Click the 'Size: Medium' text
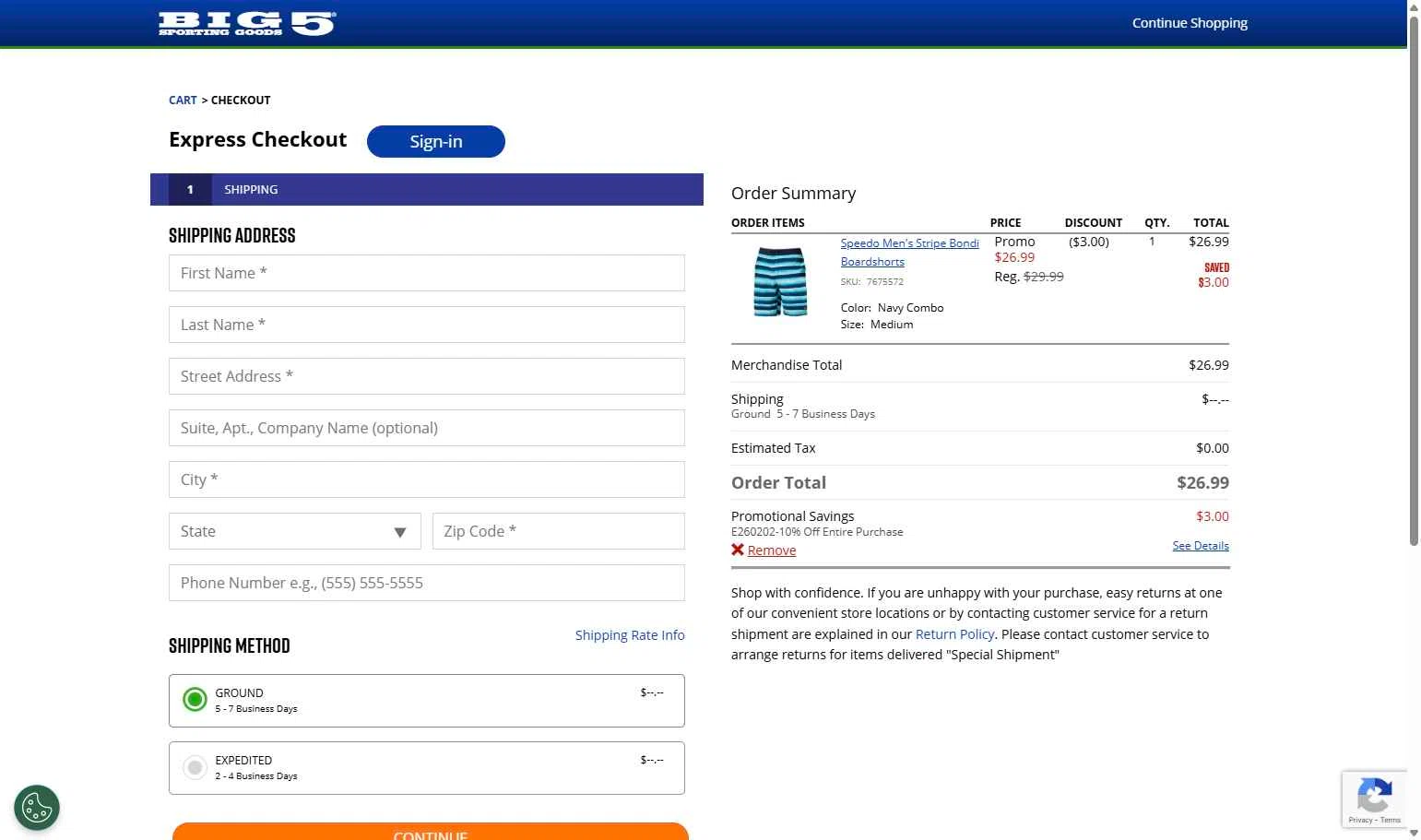 click(x=877, y=325)
